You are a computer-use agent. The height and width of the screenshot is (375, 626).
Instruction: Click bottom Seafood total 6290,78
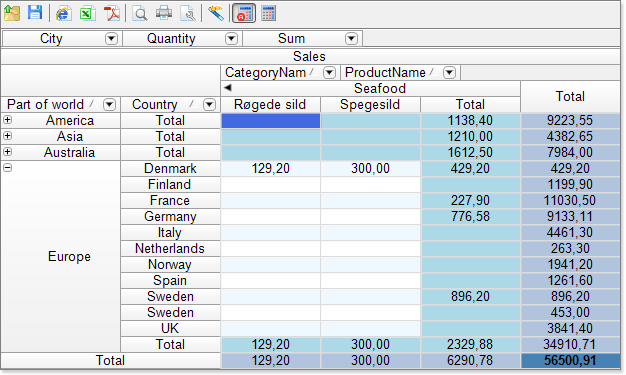point(470,360)
